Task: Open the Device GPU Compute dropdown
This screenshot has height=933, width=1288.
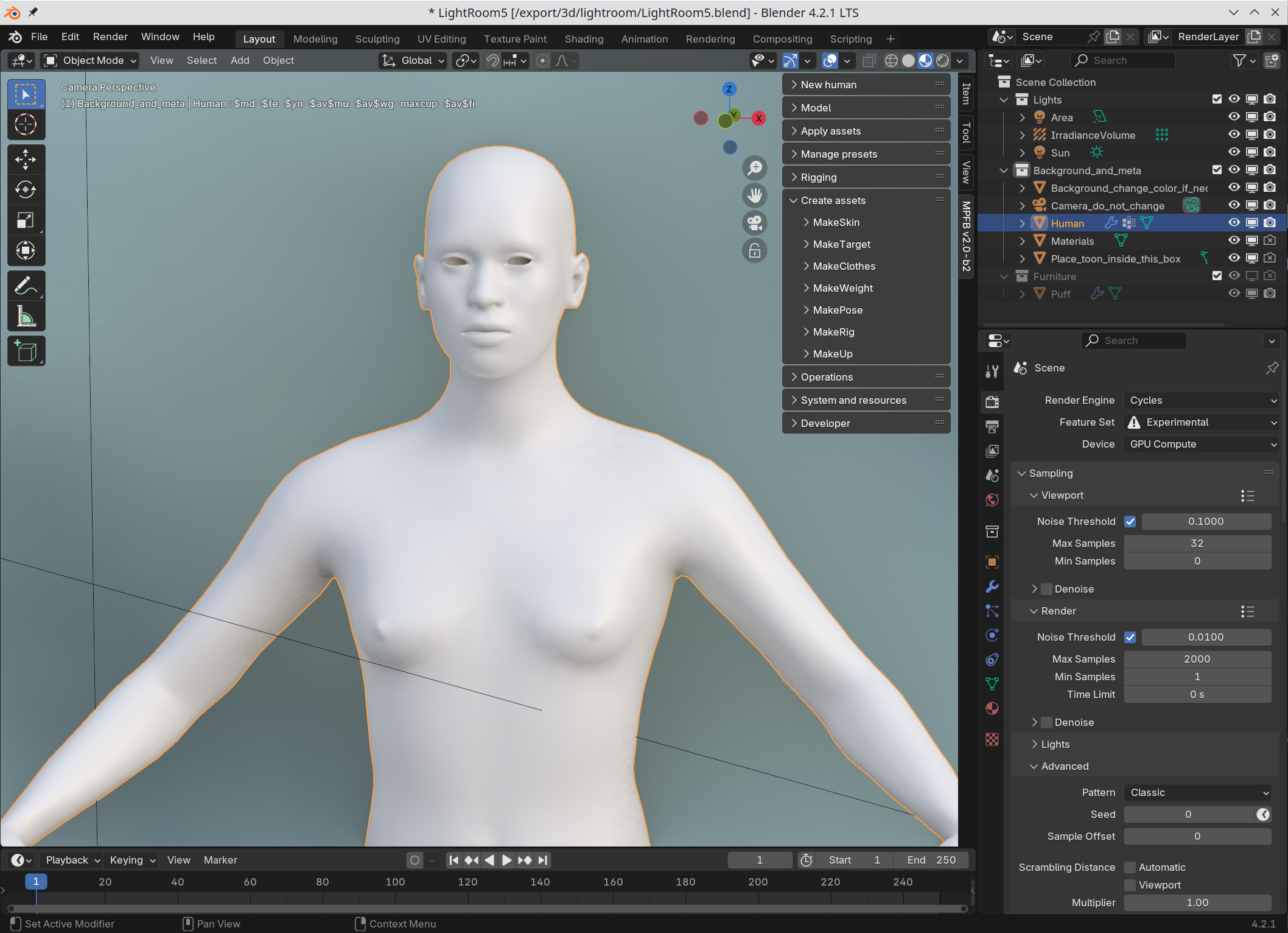Action: (1201, 444)
